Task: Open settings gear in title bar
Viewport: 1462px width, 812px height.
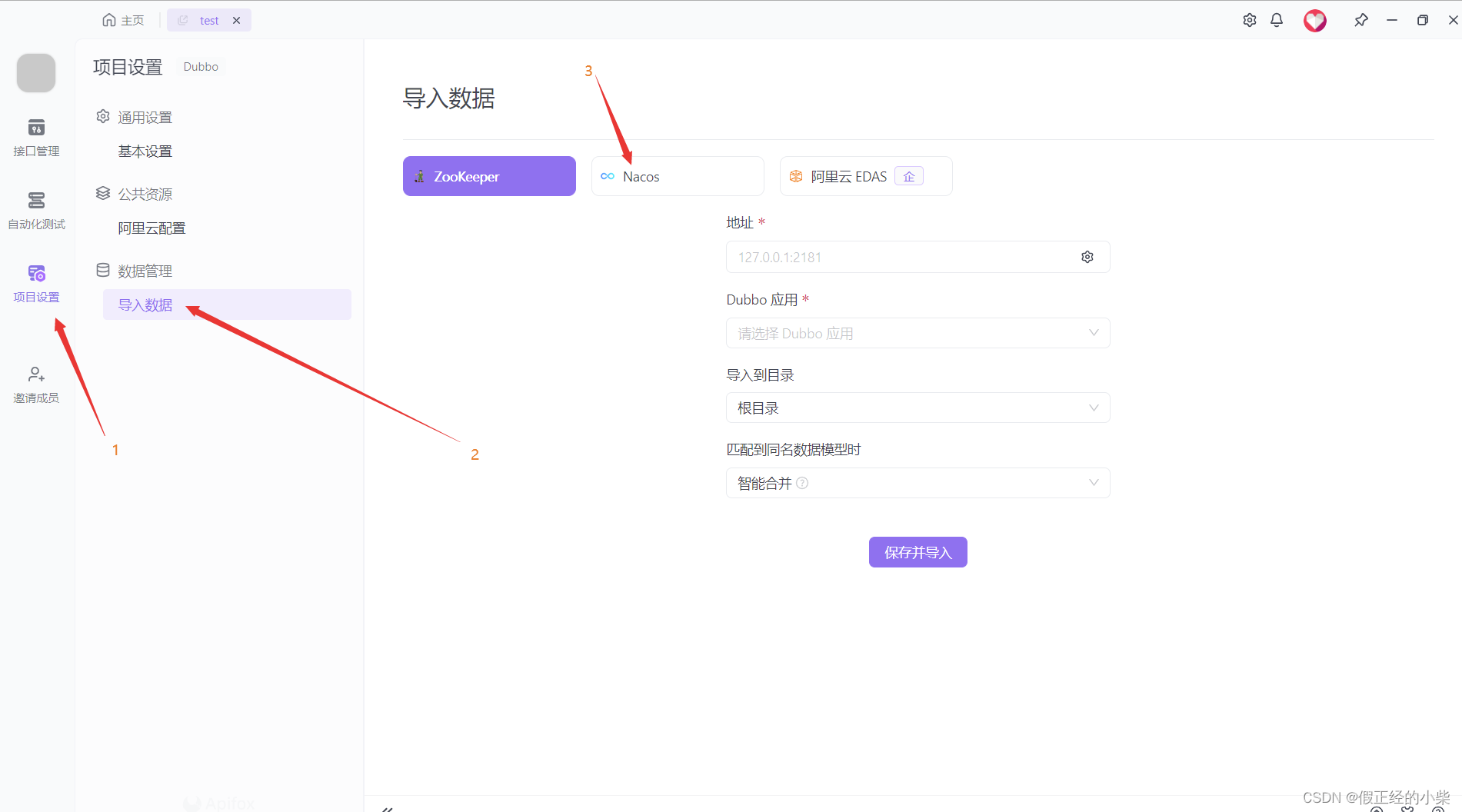Action: pyautogui.click(x=1250, y=20)
